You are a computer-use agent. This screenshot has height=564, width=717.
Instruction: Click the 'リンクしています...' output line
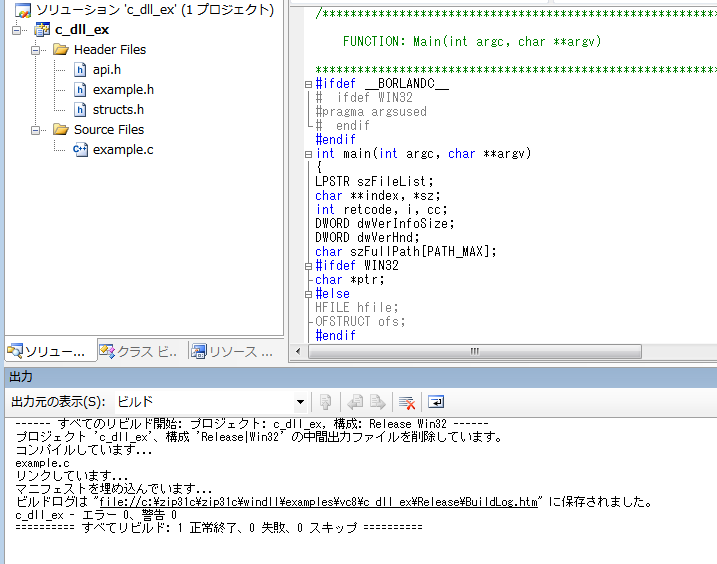(x=71, y=476)
